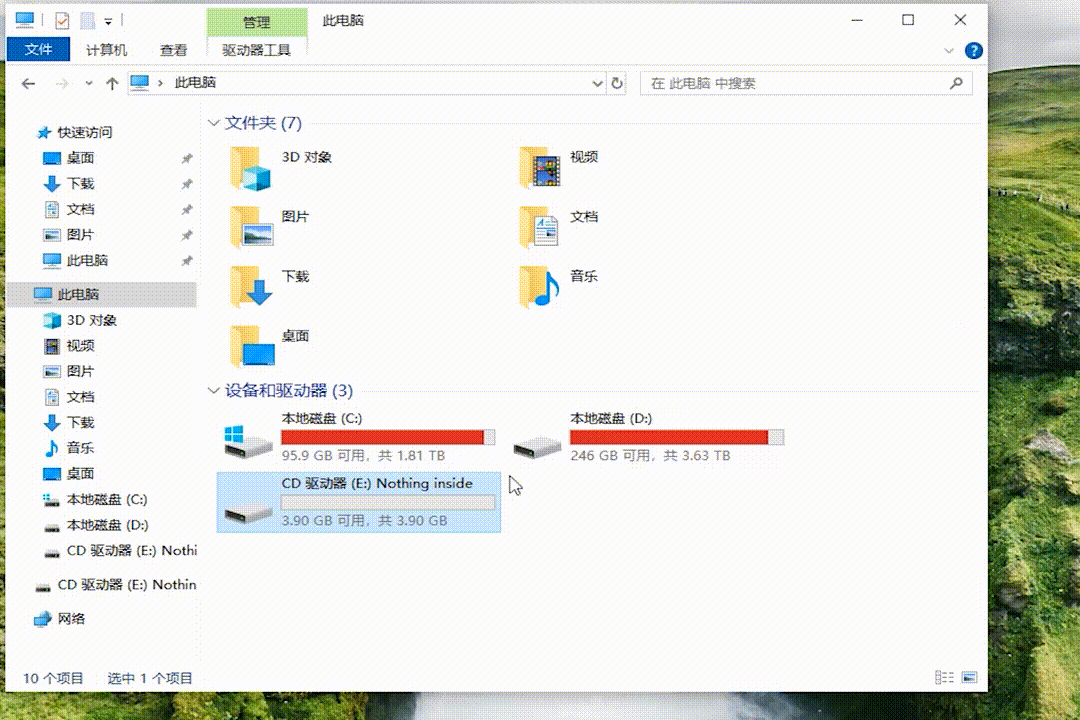Open the blue help question mark icon
1080x720 pixels.
click(973, 50)
